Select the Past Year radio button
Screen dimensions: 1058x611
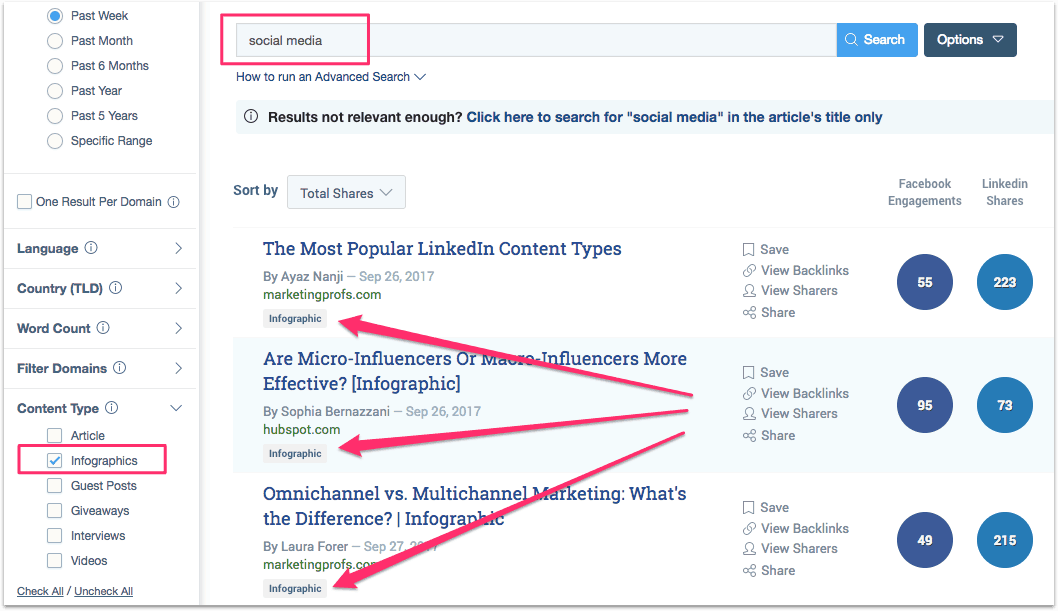click(54, 90)
